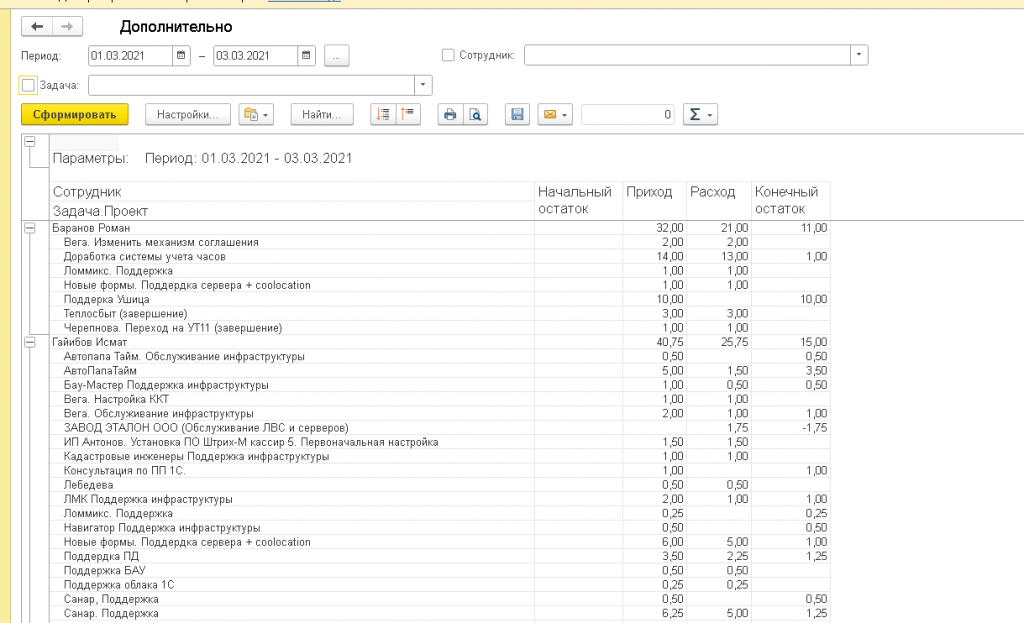Open the Настройки... settings button
The height and width of the screenshot is (623, 1024).
188,115
